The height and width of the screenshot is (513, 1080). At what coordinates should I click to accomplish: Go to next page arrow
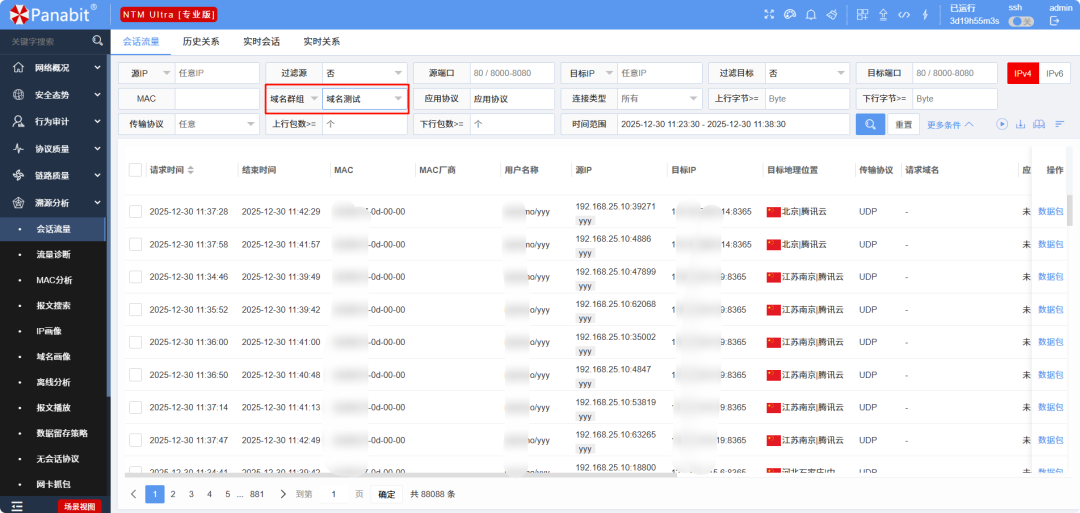tap(283, 494)
